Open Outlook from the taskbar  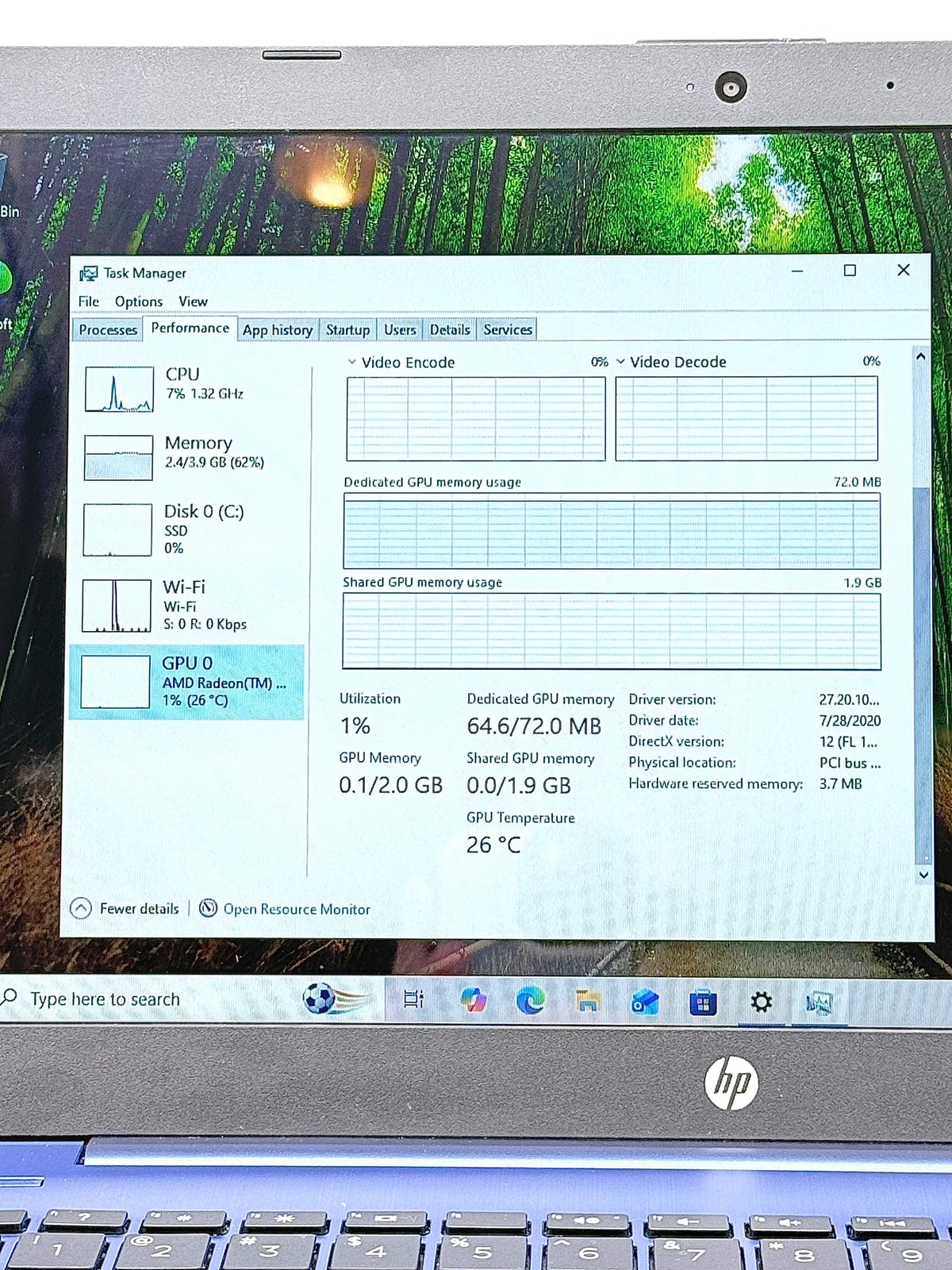(644, 1003)
